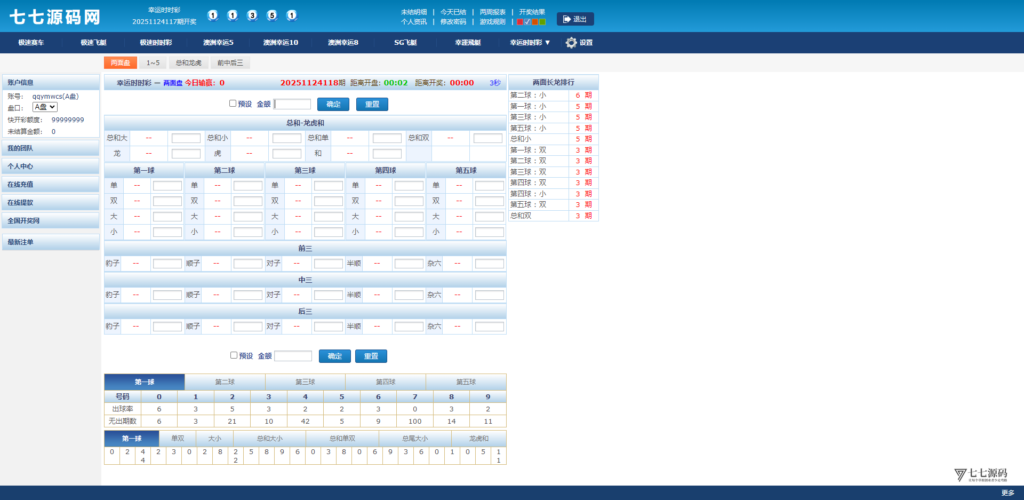Switch trend view to 总尾大小 tab
The height and width of the screenshot is (500, 1024).
(x=415, y=439)
